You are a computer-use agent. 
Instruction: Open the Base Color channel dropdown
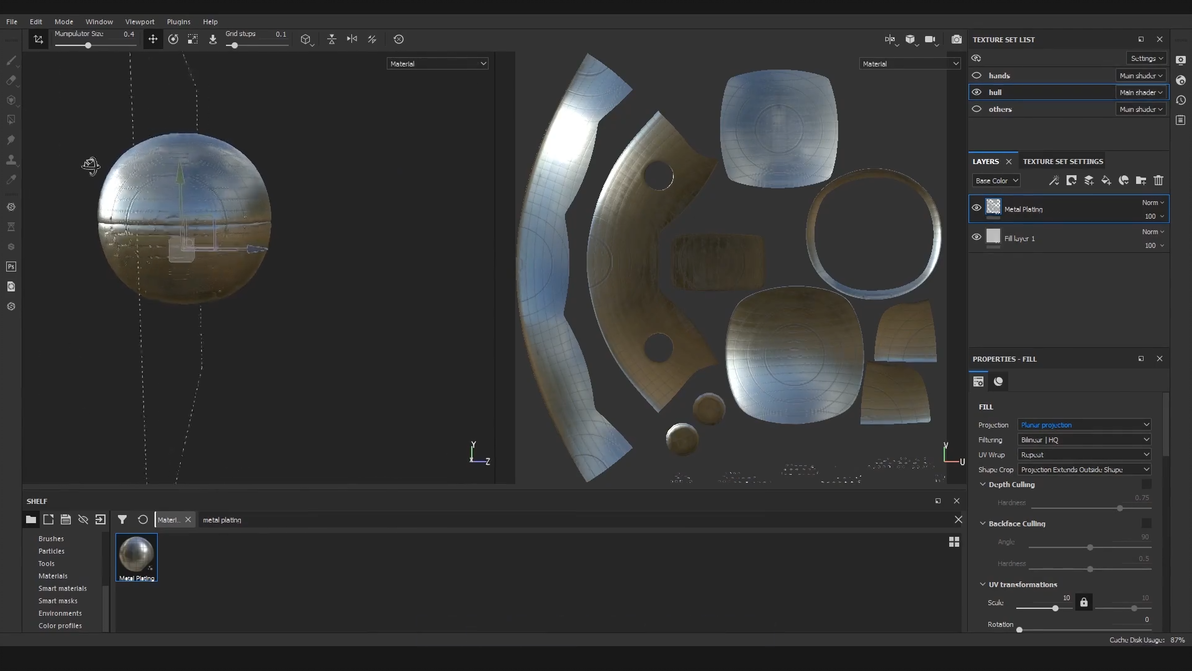coord(996,181)
